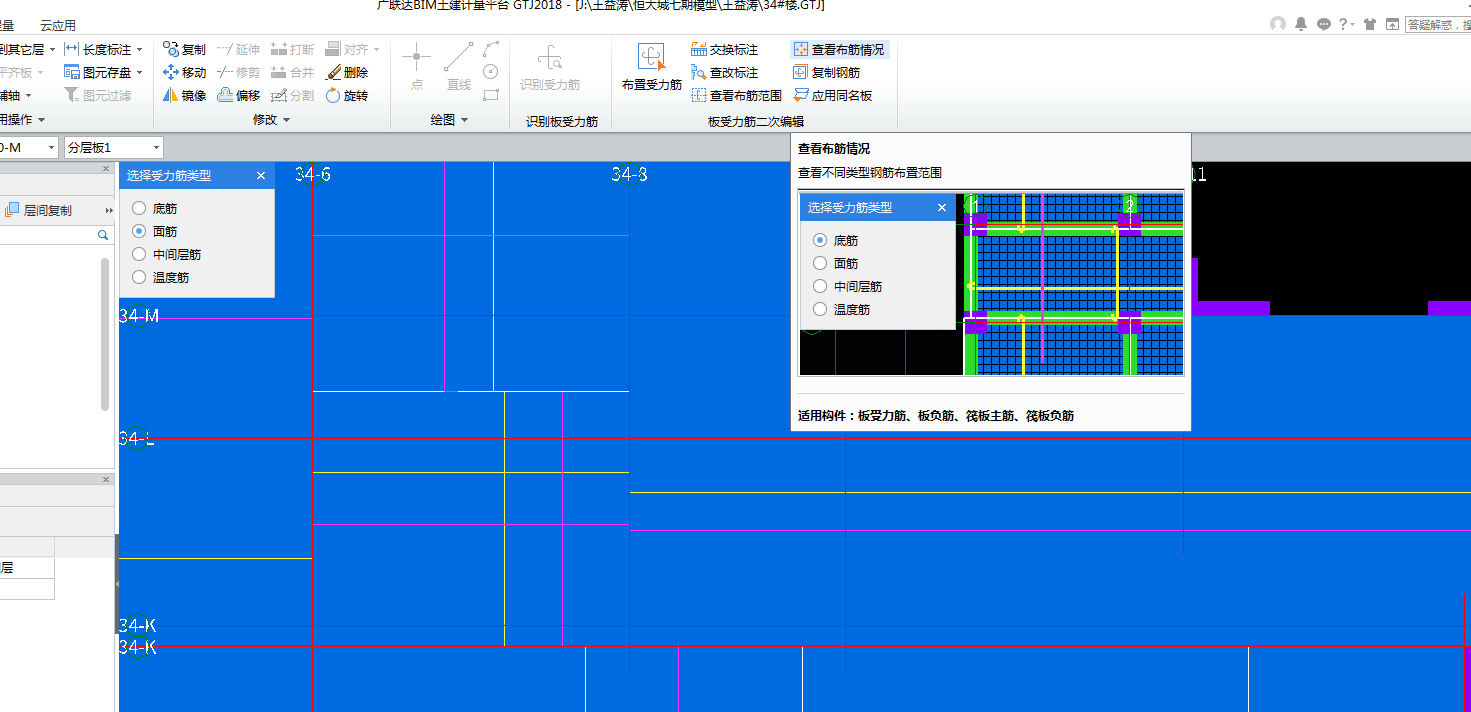This screenshot has height=712, width=1471.
Task: Click the 识别板受力筋 group label
Action: point(562,121)
